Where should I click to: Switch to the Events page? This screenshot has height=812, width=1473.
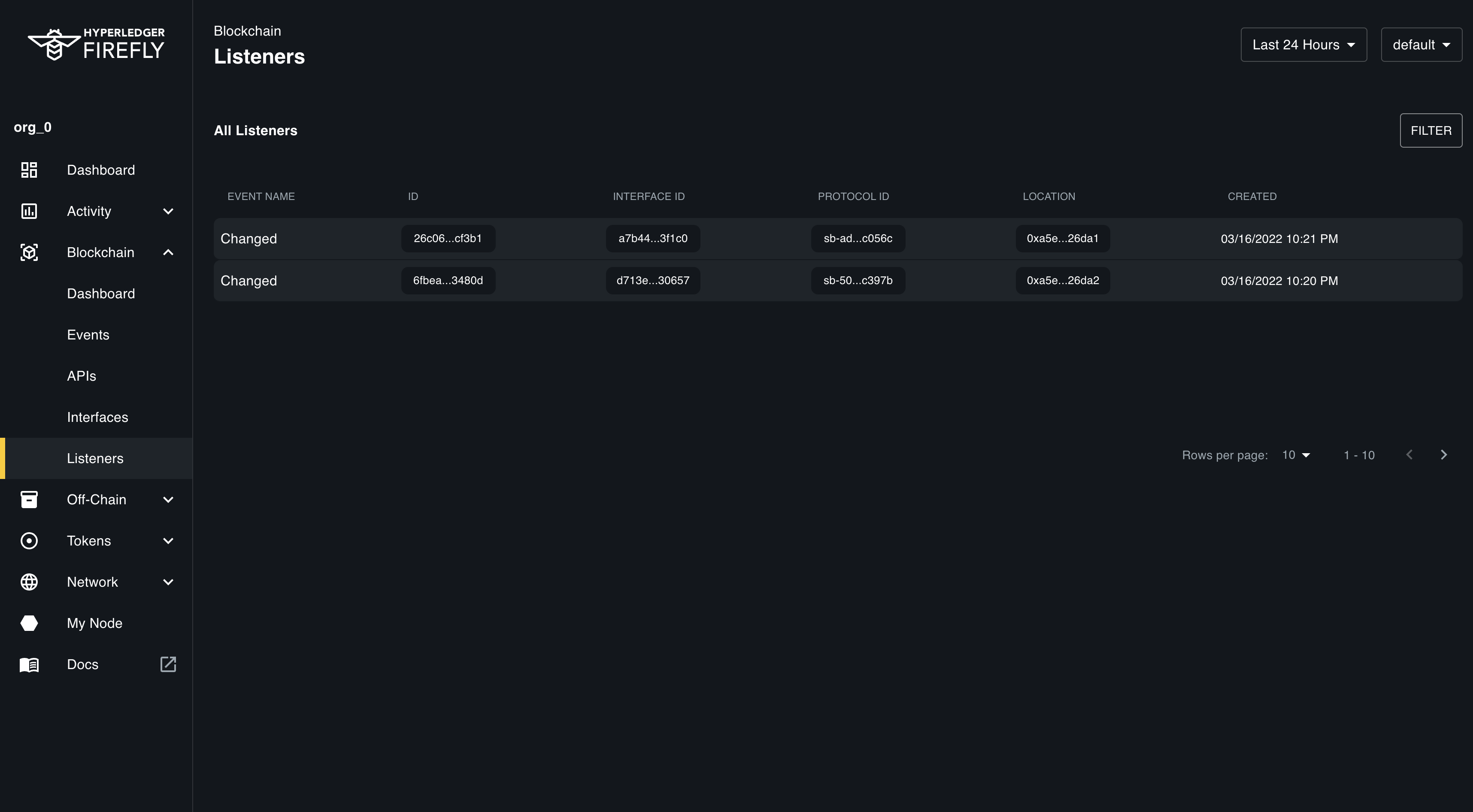pos(88,334)
